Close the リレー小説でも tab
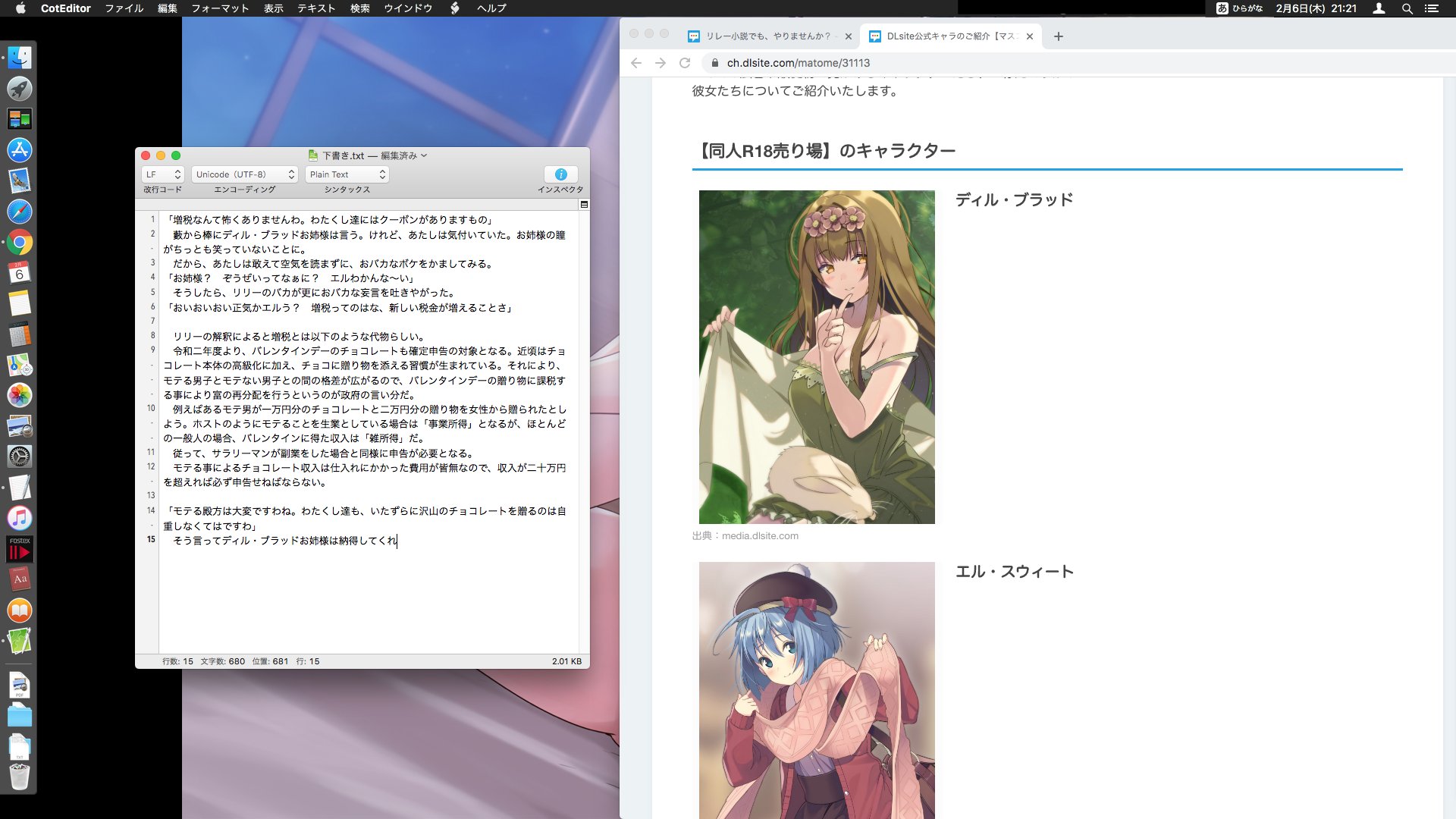Screen dimensions: 1456x819 coord(848,36)
